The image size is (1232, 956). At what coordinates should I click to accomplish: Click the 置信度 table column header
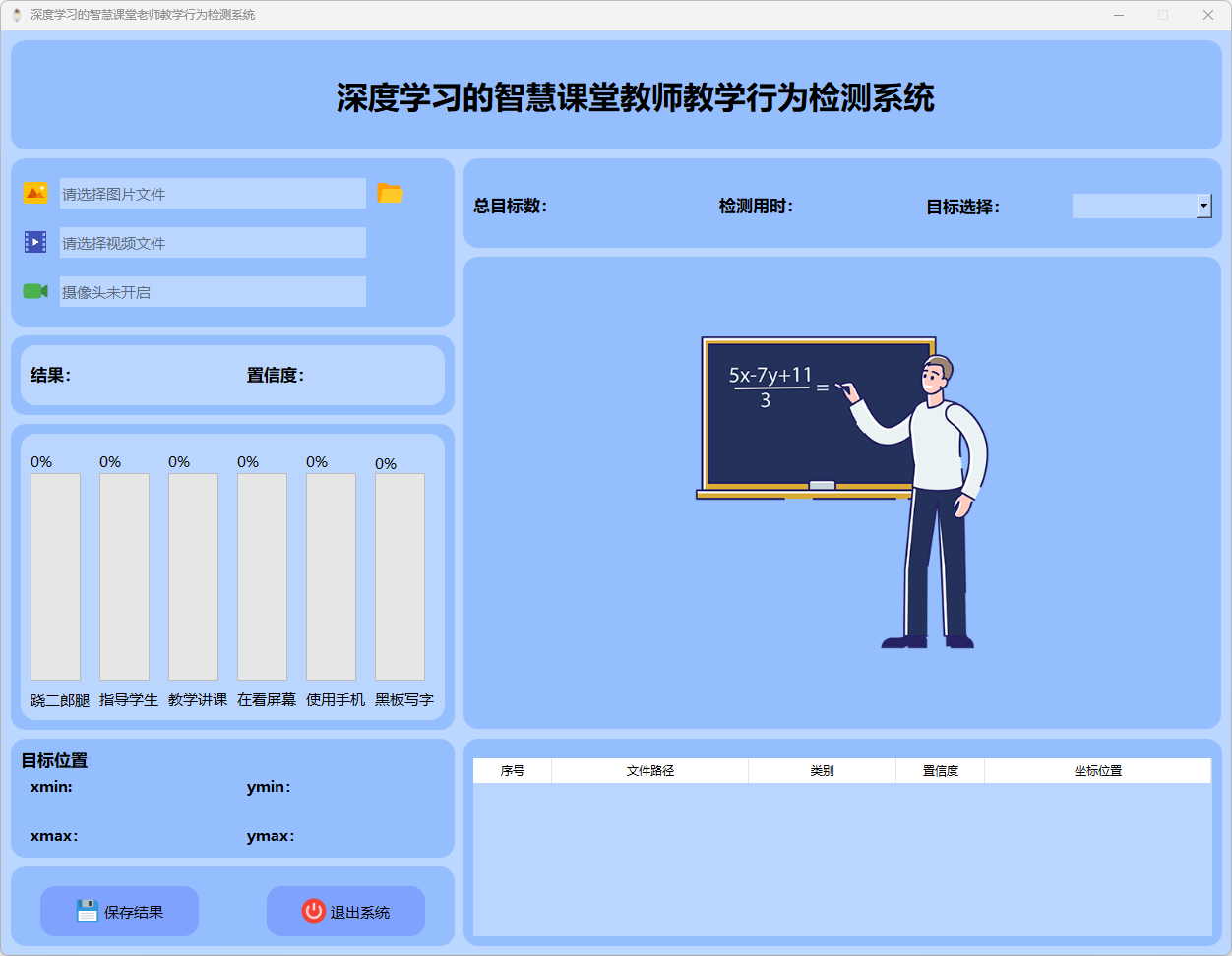[x=940, y=771]
